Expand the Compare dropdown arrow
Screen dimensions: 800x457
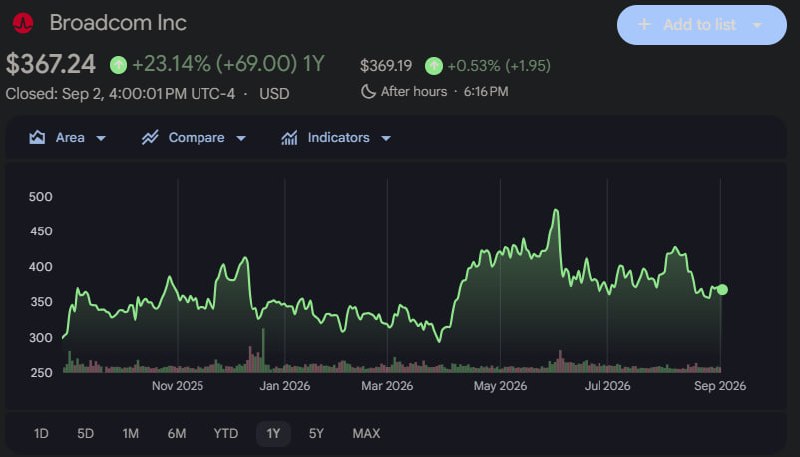pos(241,138)
